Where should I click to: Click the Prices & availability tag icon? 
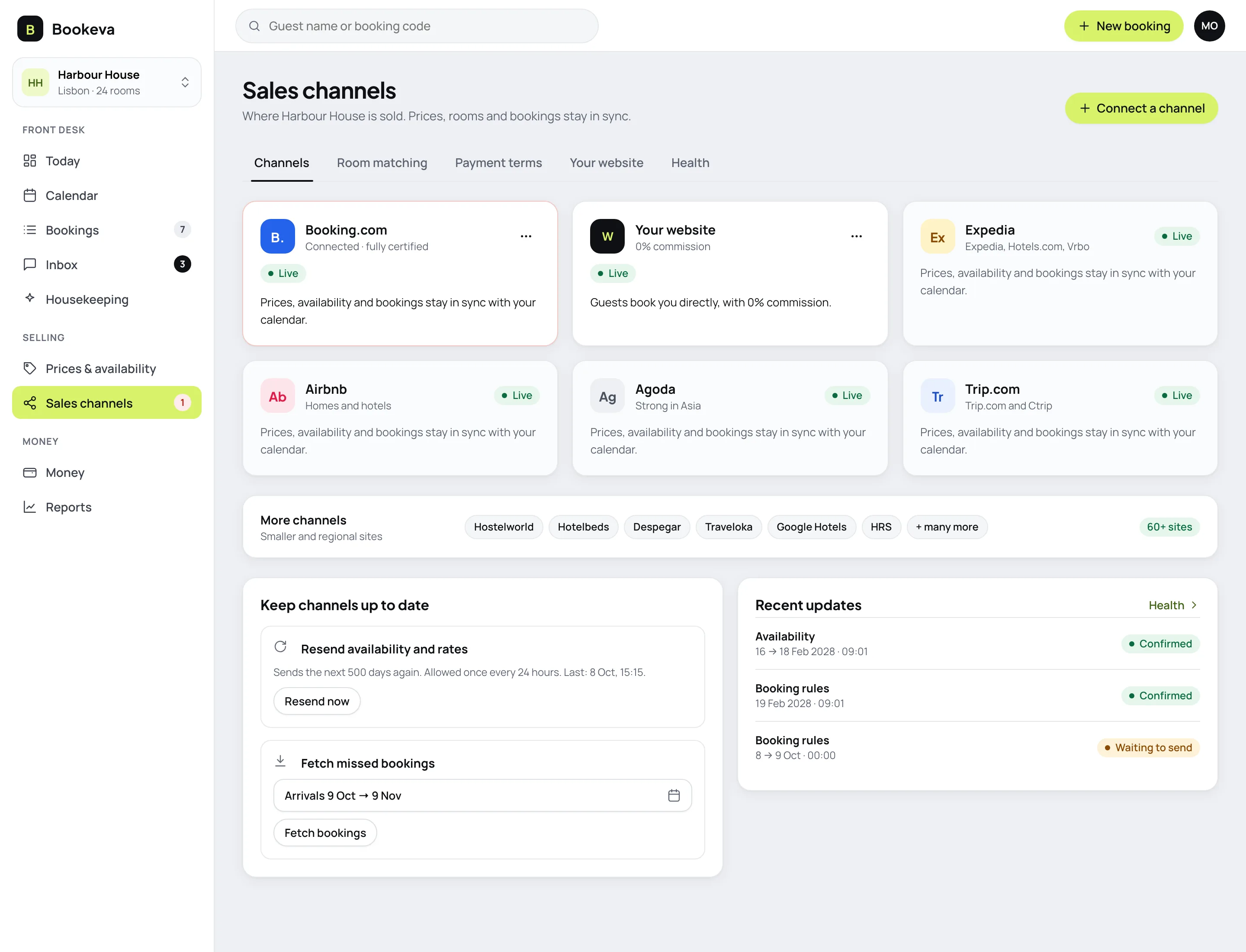click(30, 368)
